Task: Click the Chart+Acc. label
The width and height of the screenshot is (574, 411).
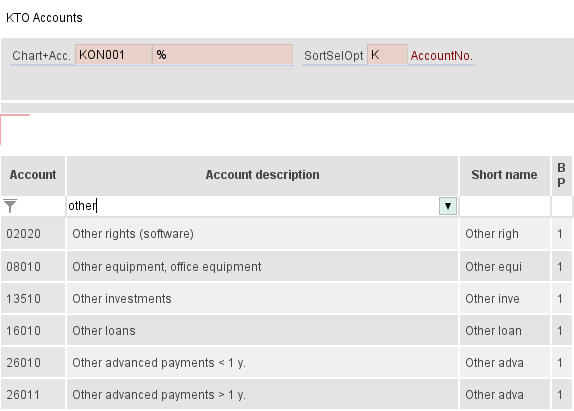Action: [x=41, y=56]
